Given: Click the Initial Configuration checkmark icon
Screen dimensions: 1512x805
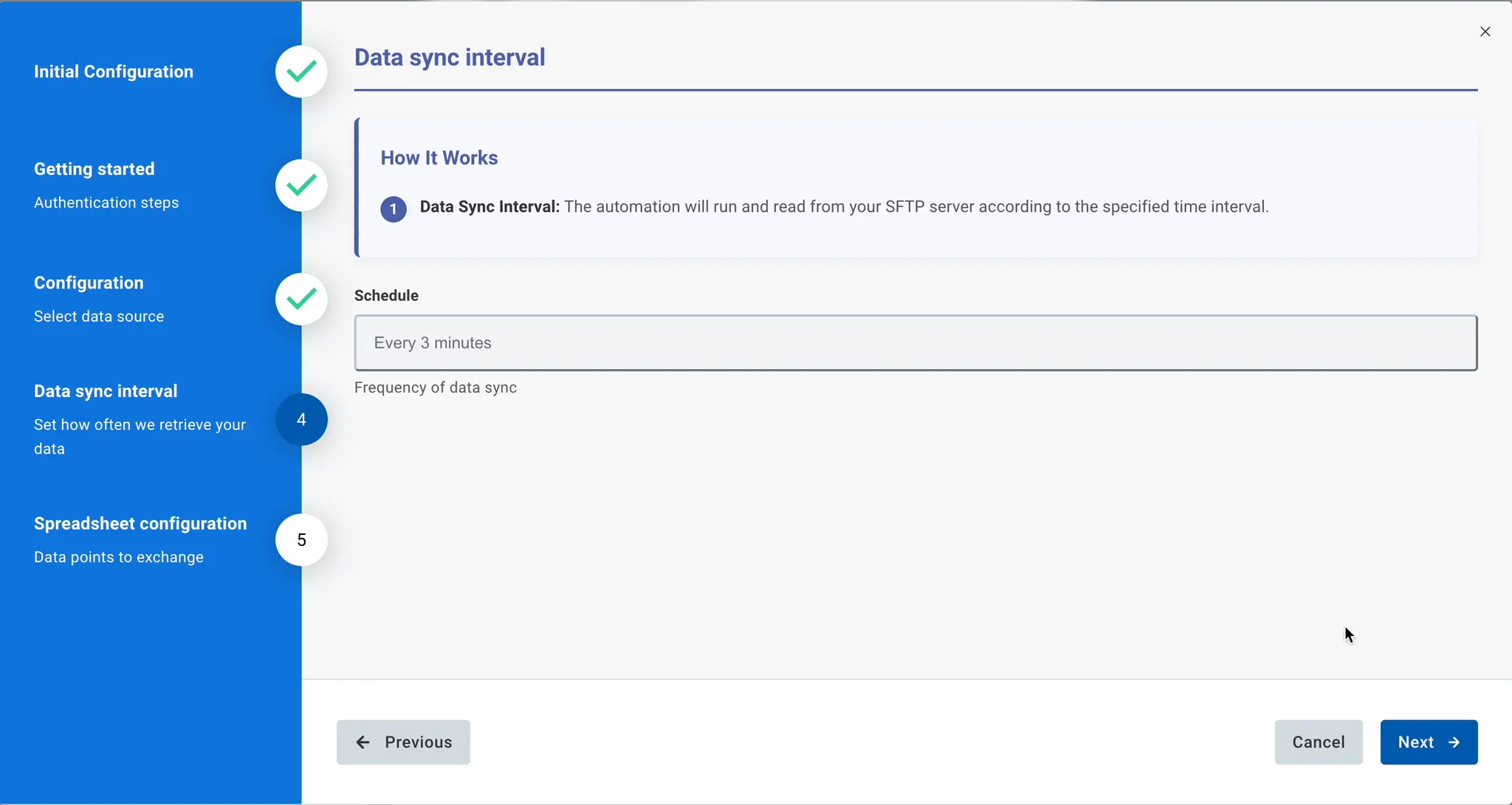Looking at the screenshot, I should coord(301,72).
